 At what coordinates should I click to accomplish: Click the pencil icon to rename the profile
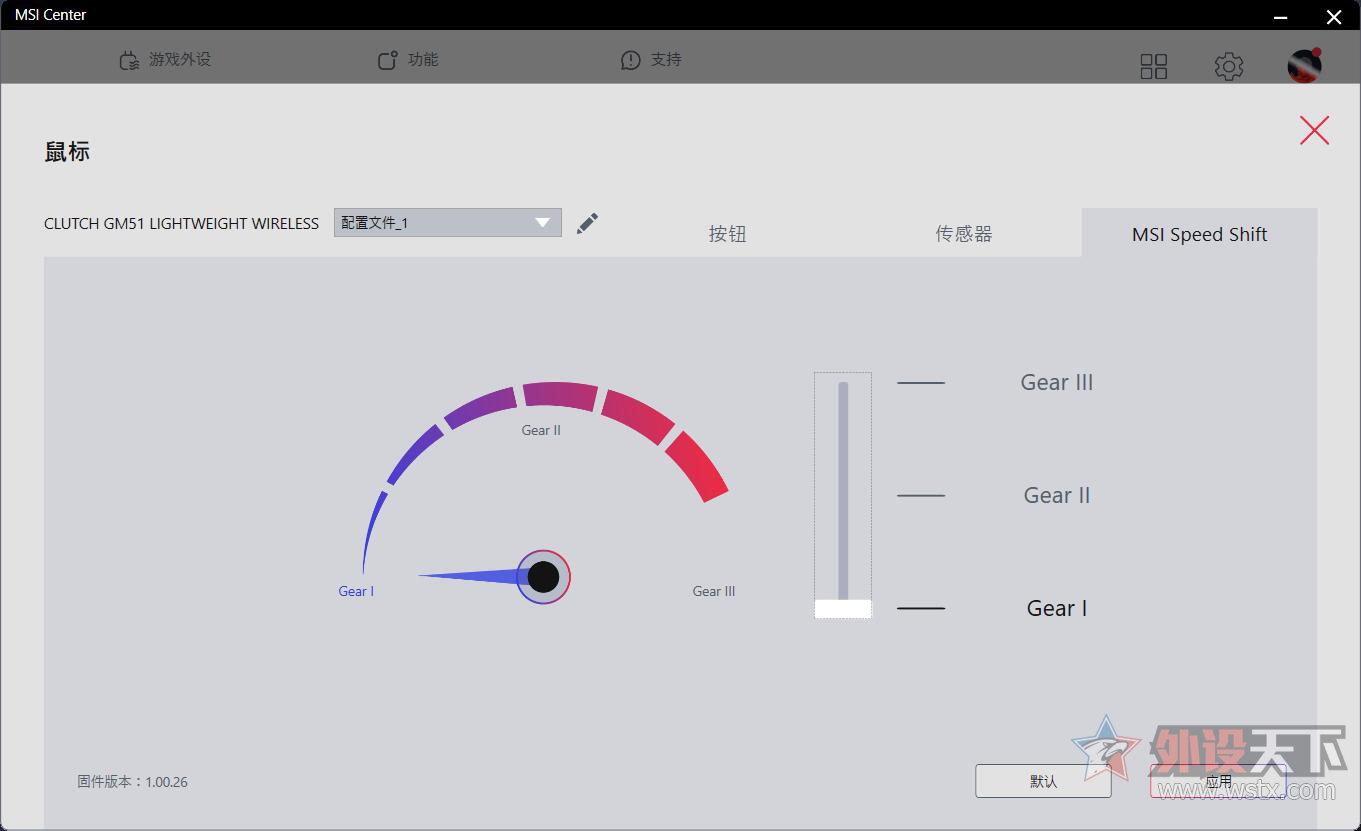tap(588, 222)
